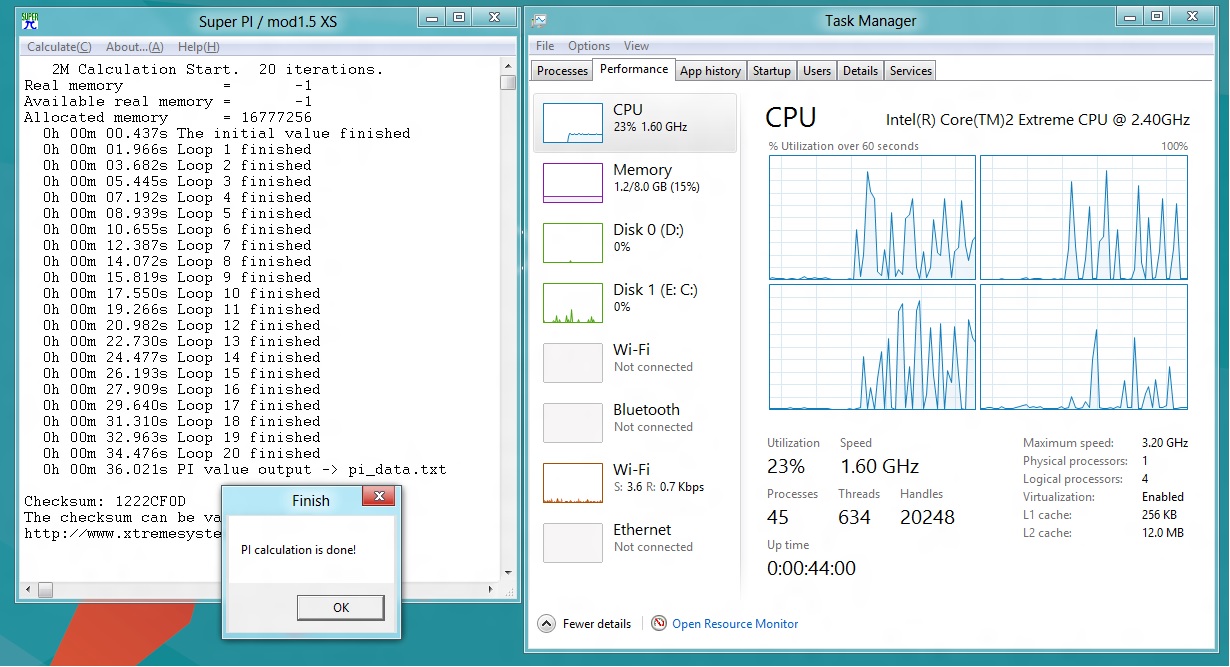Switch to the Services tab

point(911,71)
